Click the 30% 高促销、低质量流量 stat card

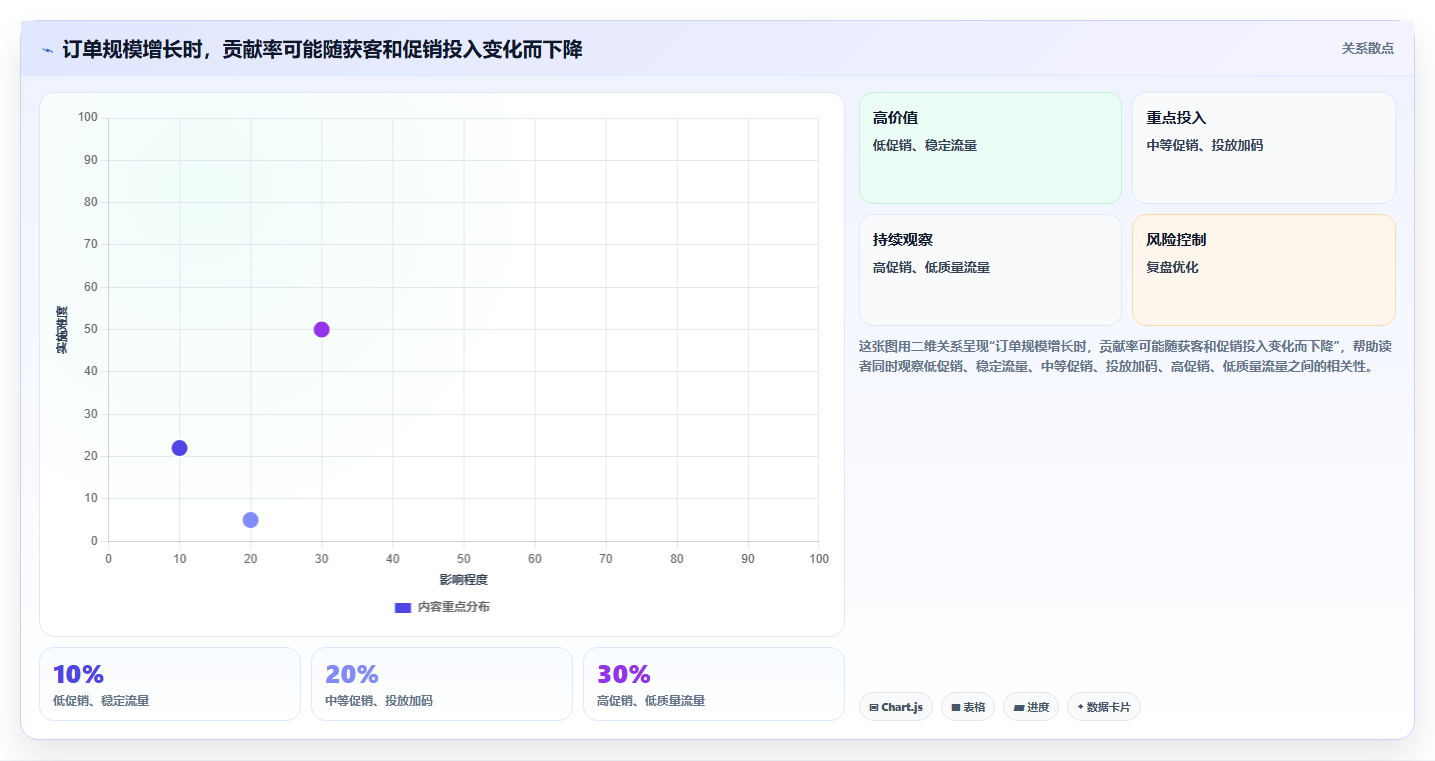[714, 684]
